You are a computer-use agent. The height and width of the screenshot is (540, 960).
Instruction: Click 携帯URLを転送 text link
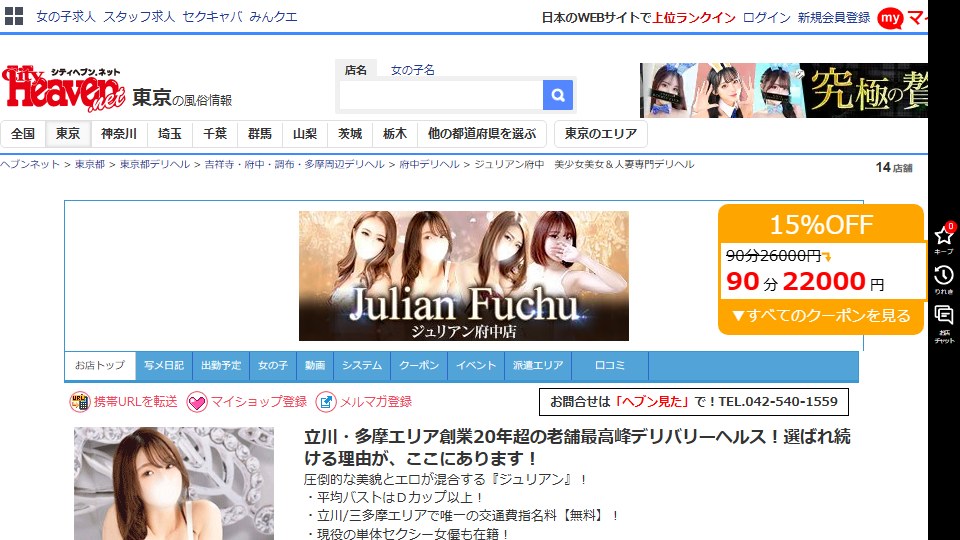click(135, 402)
